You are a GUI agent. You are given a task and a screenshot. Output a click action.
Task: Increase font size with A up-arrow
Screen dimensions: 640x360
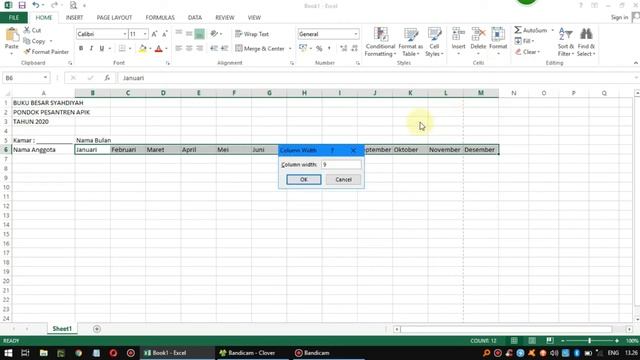(x=154, y=34)
